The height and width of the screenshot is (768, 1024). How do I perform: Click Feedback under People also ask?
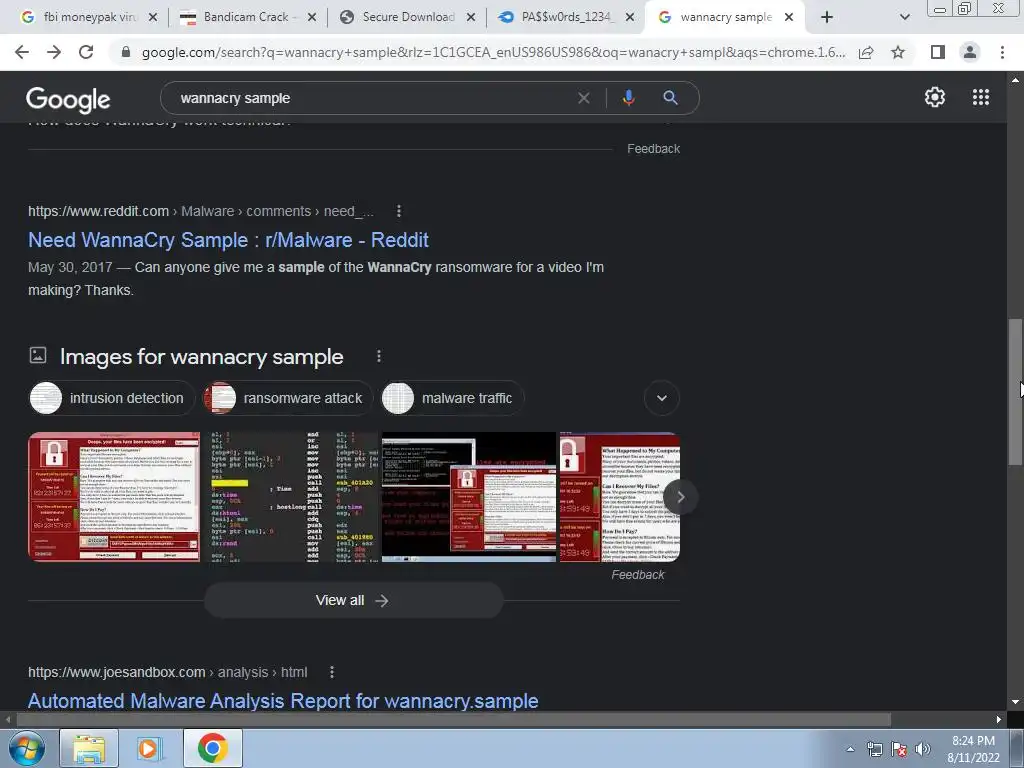[653, 149]
